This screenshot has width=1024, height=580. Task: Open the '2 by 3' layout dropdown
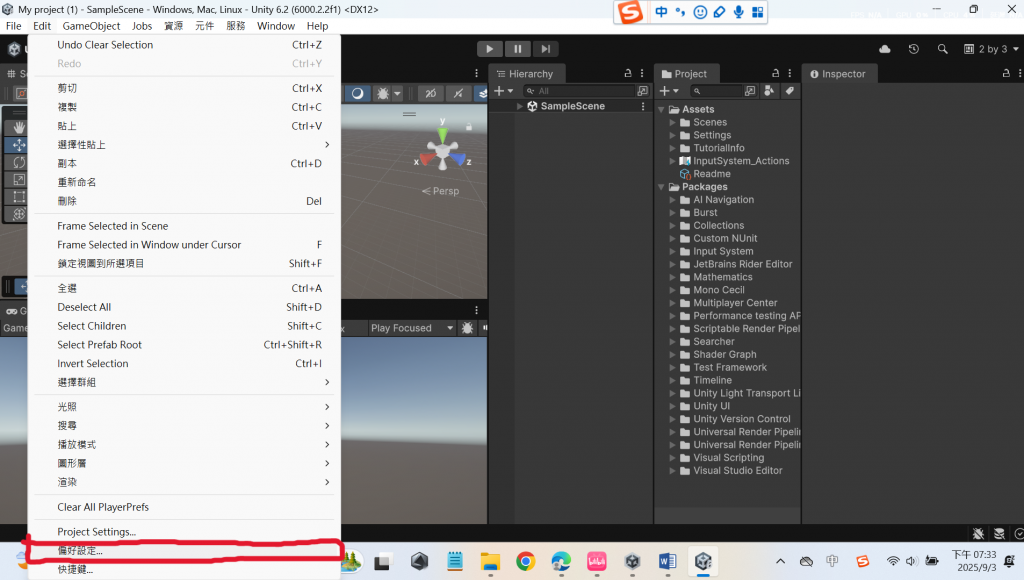coord(991,49)
